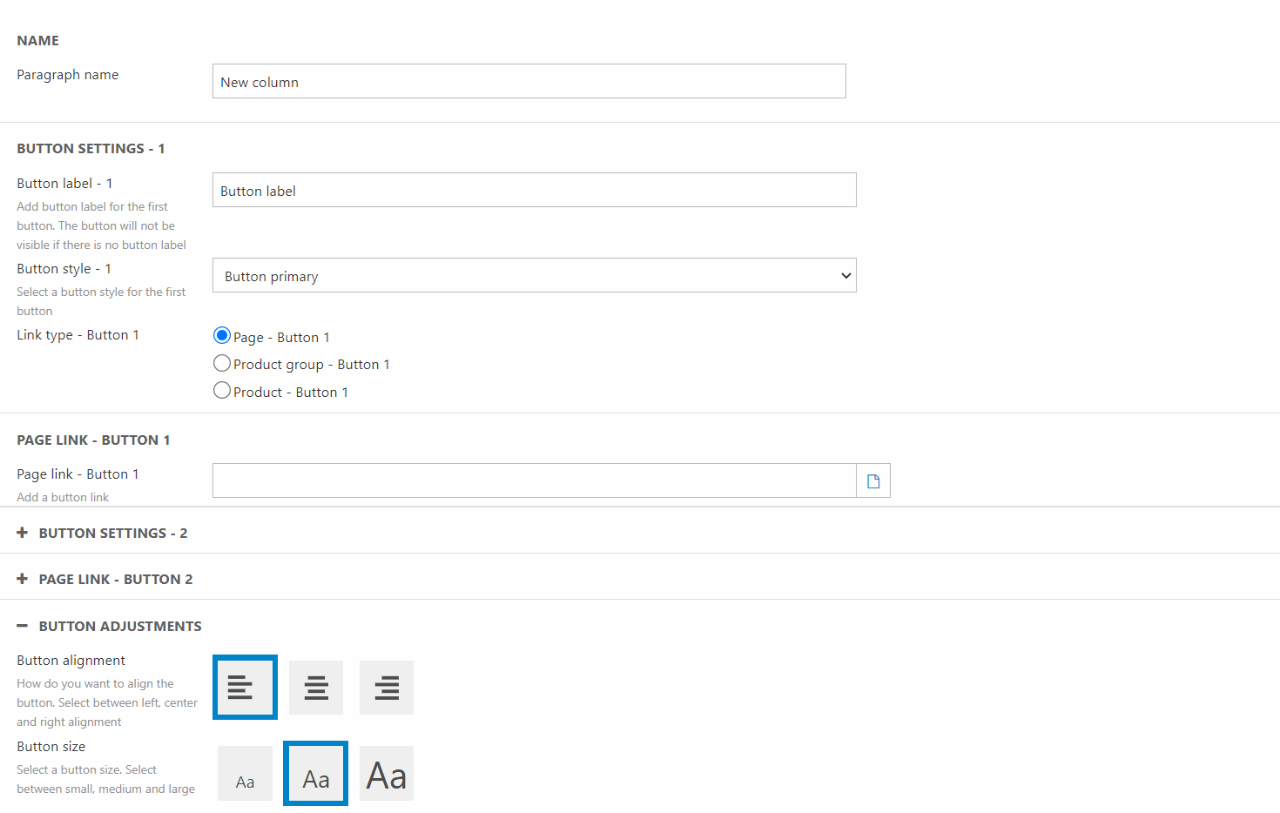Click the page picker icon beside Page link
Image resolution: width=1280 pixels, height=813 pixels.
pyautogui.click(x=873, y=481)
